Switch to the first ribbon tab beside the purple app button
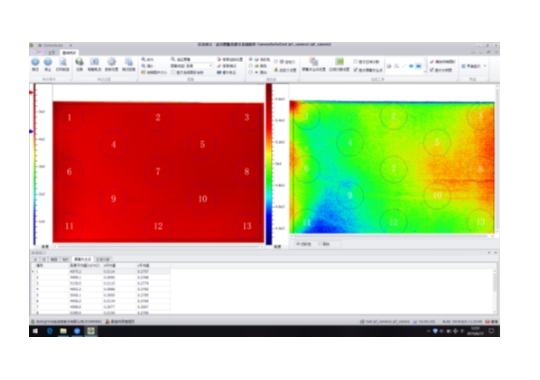 point(52,53)
